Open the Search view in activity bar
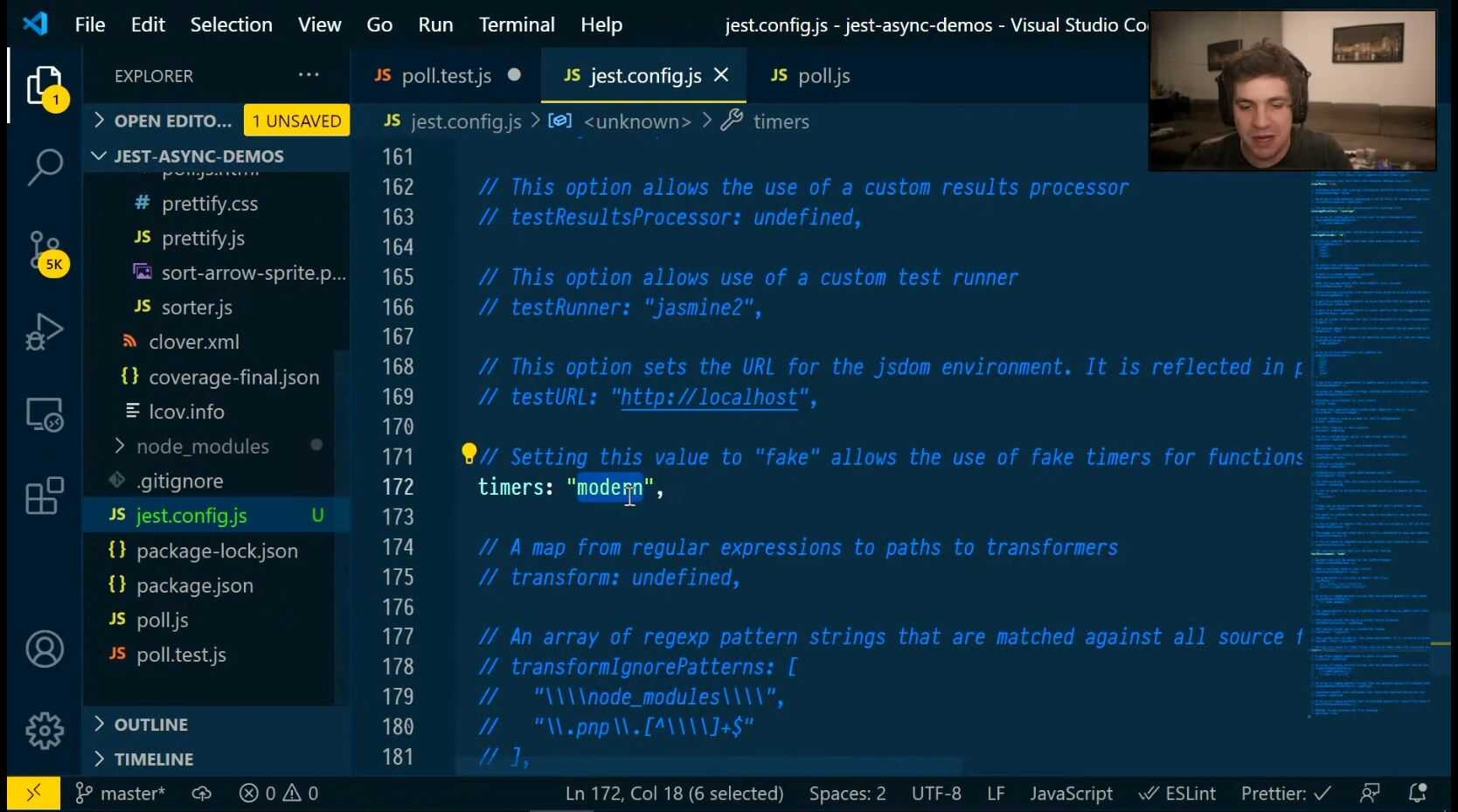This screenshot has height=812, width=1458. tap(45, 166)
